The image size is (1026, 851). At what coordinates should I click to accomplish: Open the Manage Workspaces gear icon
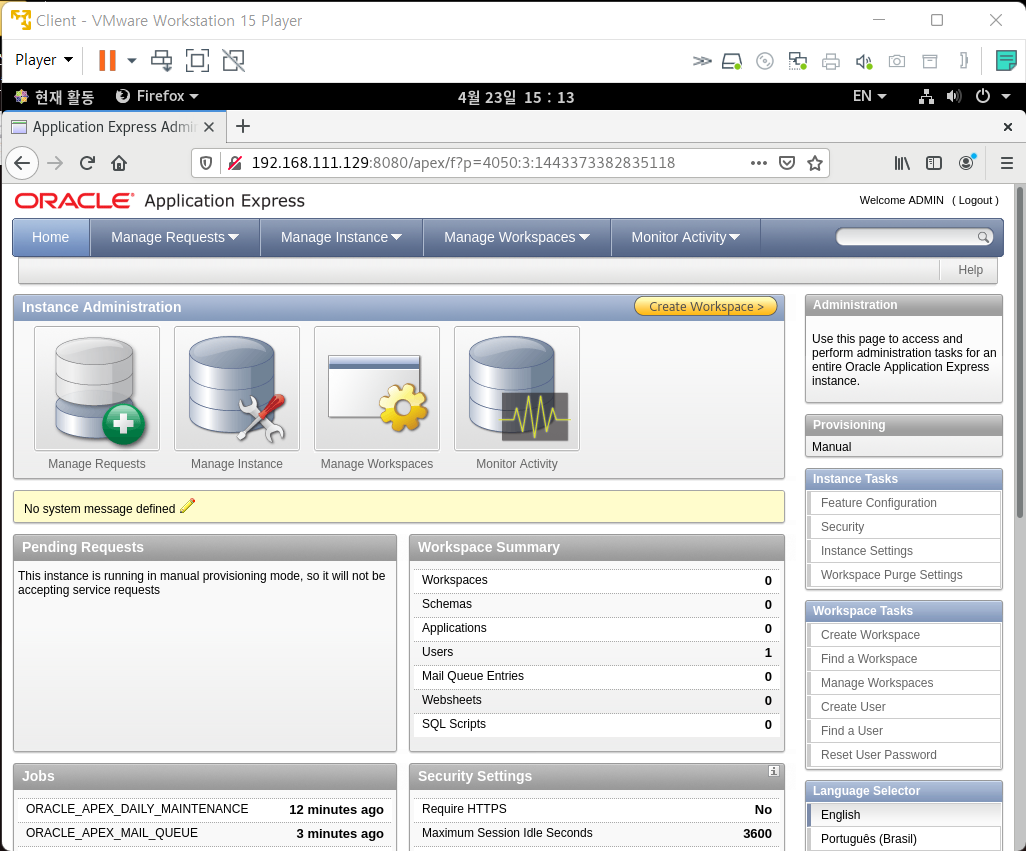(x=377, y=389)
